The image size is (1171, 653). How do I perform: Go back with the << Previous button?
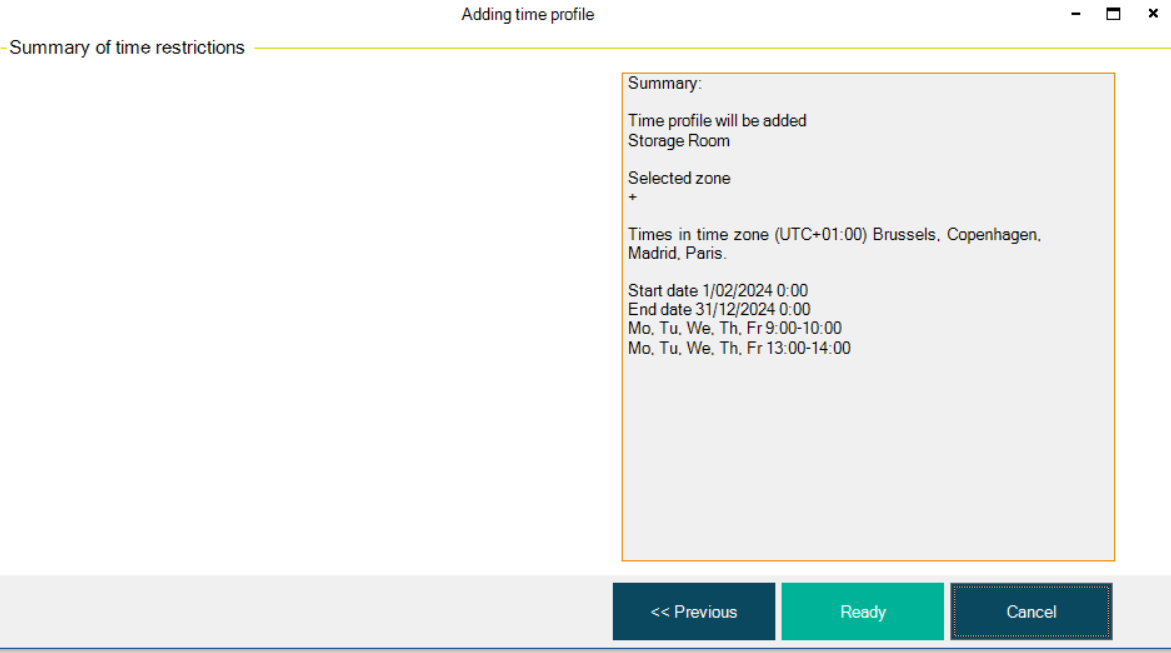pyautogui.click(x=693, y=612)
